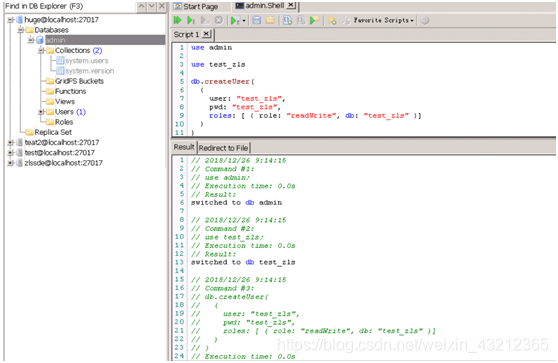
Task: Select the Databases tree folder
Action: (52, 30)
